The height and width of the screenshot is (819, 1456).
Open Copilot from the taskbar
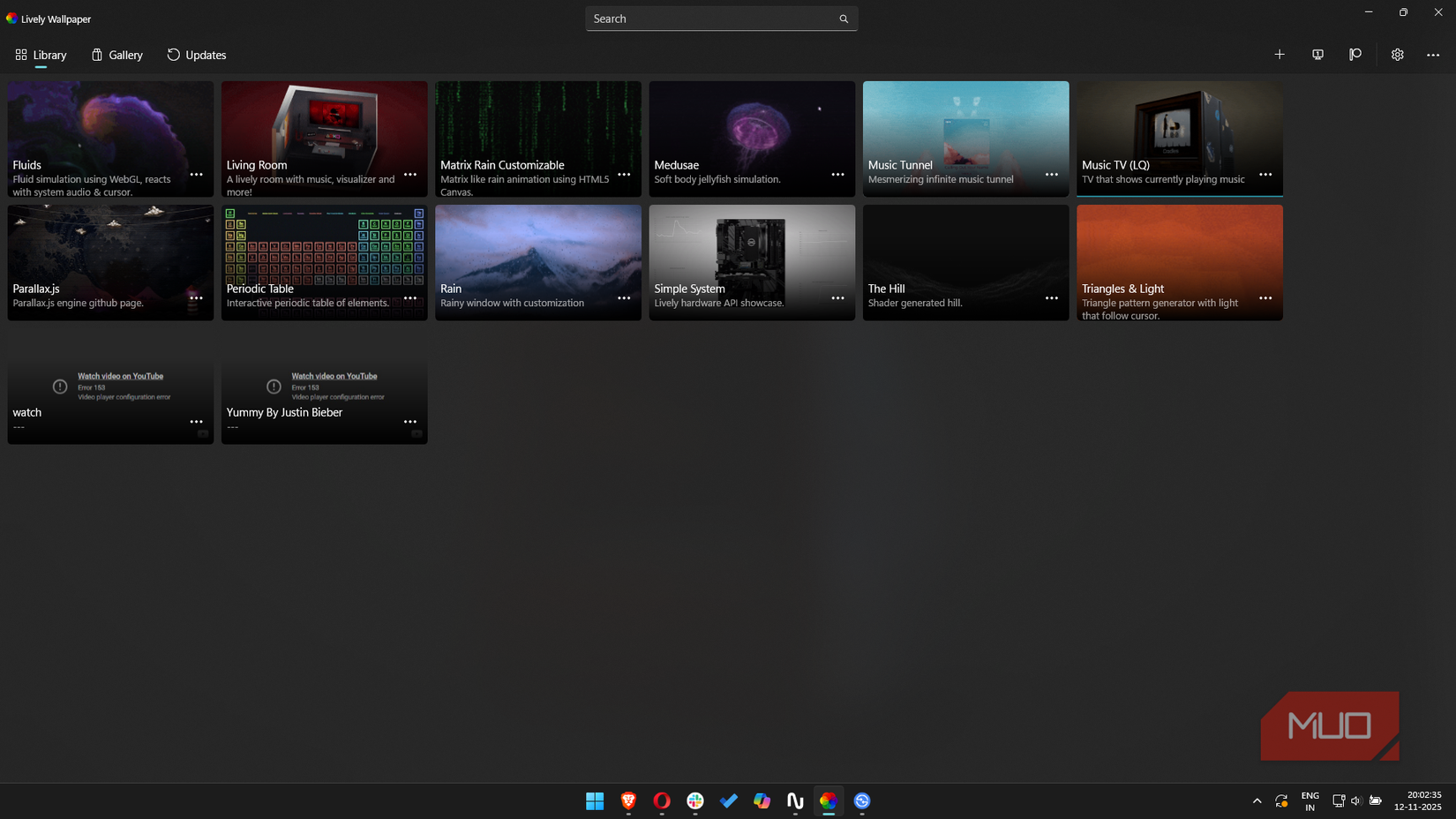tap(762, 801)
